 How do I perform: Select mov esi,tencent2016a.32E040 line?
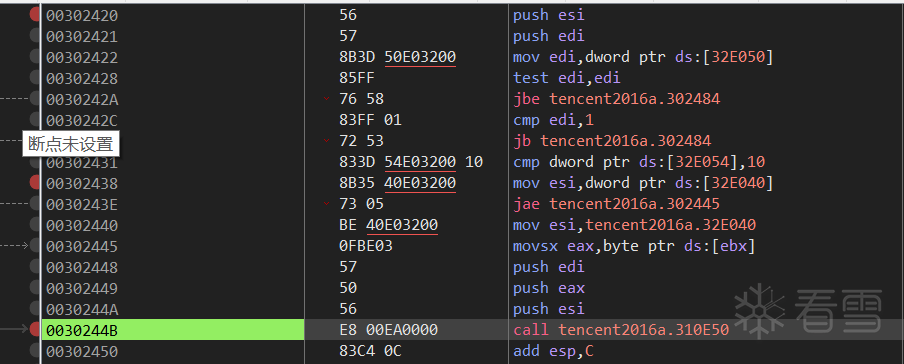pyautogui.click(x=634, y=225)
